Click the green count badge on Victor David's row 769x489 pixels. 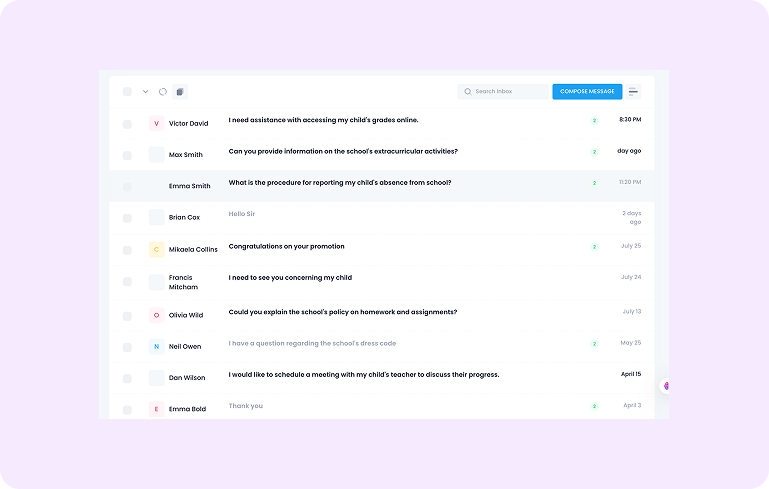[594, 121]
